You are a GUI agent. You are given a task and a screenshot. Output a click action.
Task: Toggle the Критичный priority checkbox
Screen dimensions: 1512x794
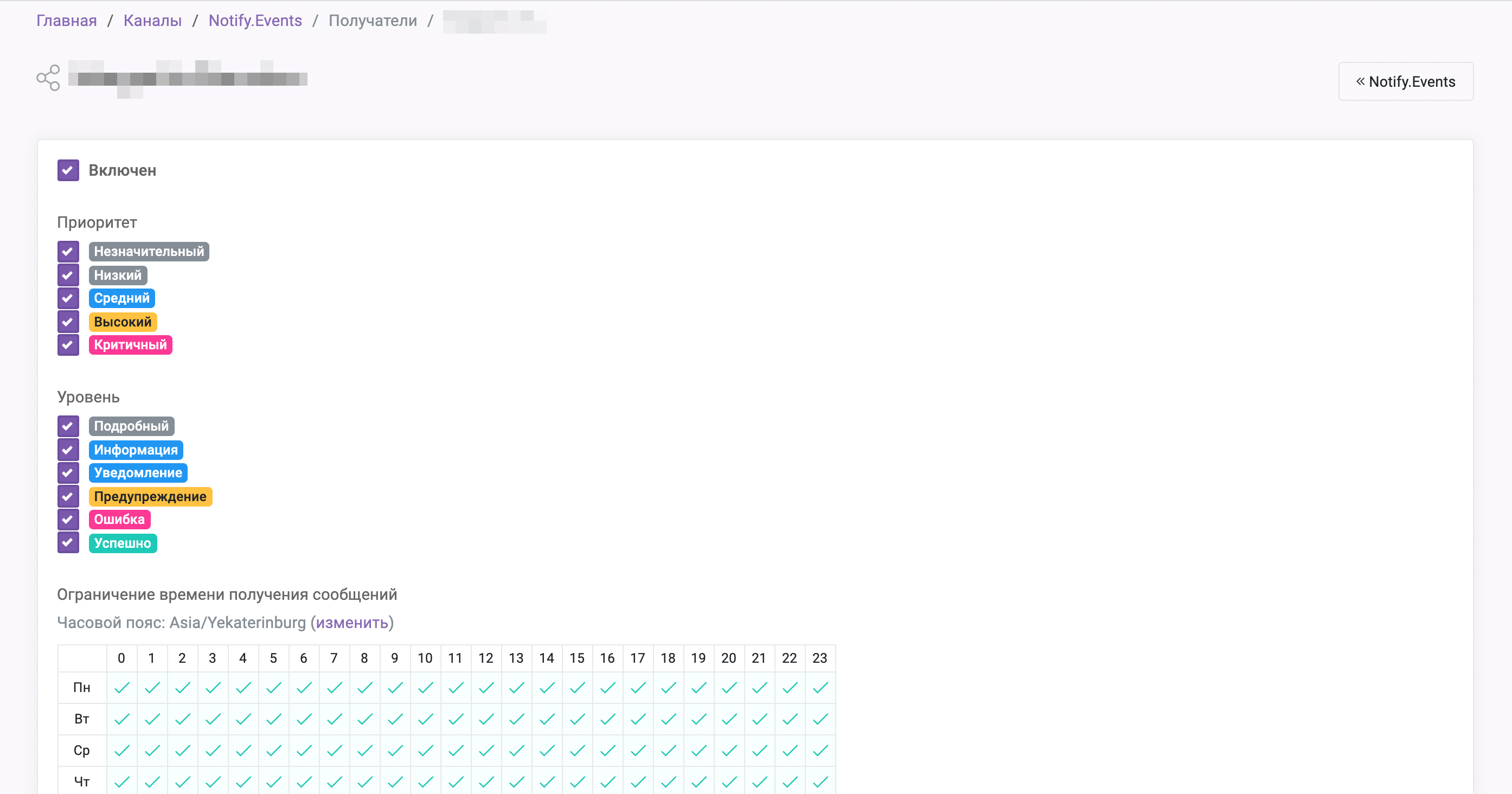(x=68, y=344)
